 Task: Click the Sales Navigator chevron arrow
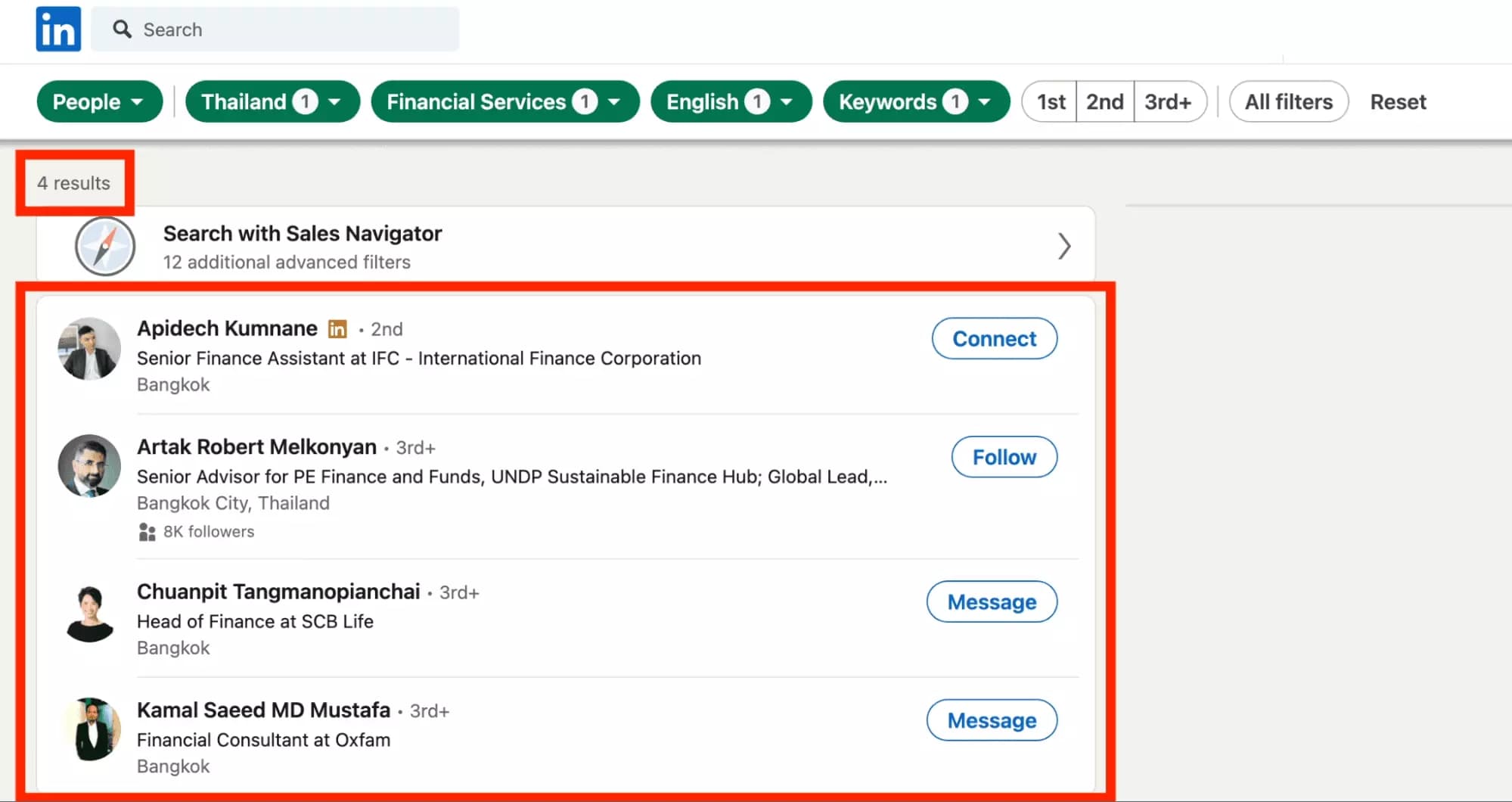(x=1065, y=246)
